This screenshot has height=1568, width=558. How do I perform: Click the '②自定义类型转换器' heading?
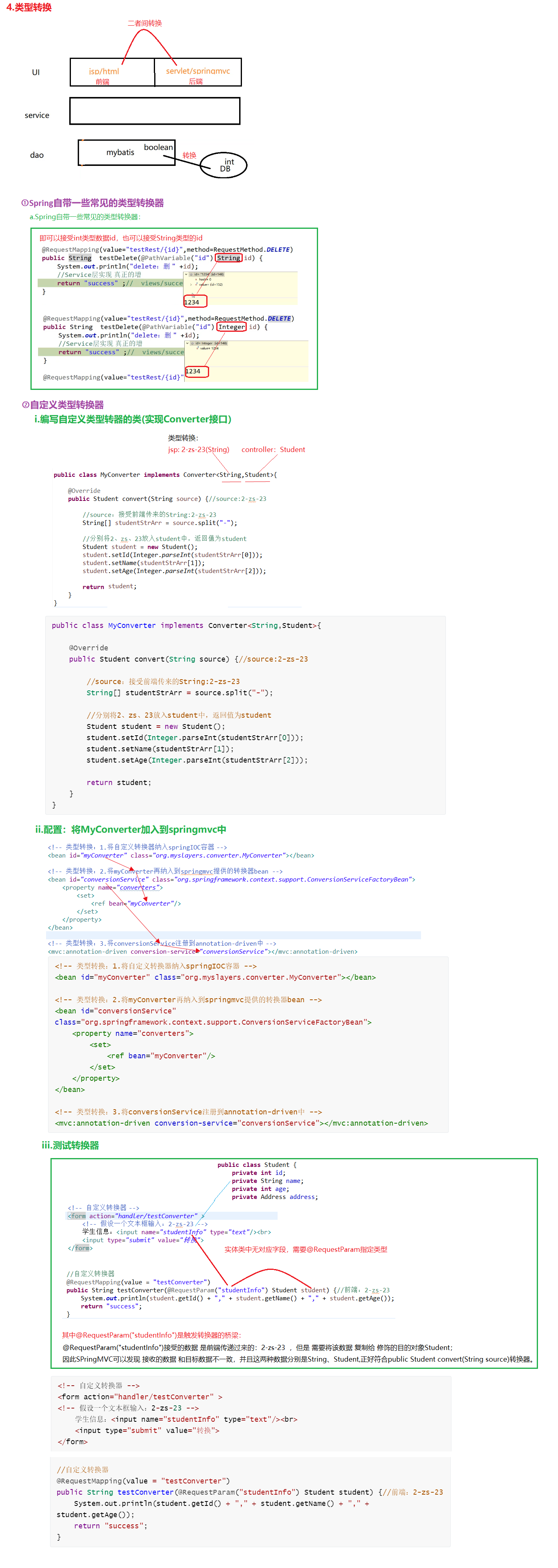point(62,405)
